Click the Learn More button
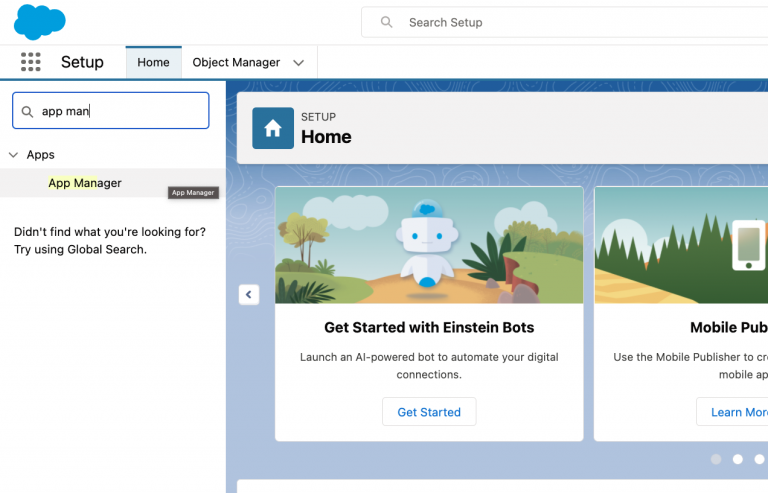Image resolution: width=768 pixels, height=493 pixels. point(732,412)
